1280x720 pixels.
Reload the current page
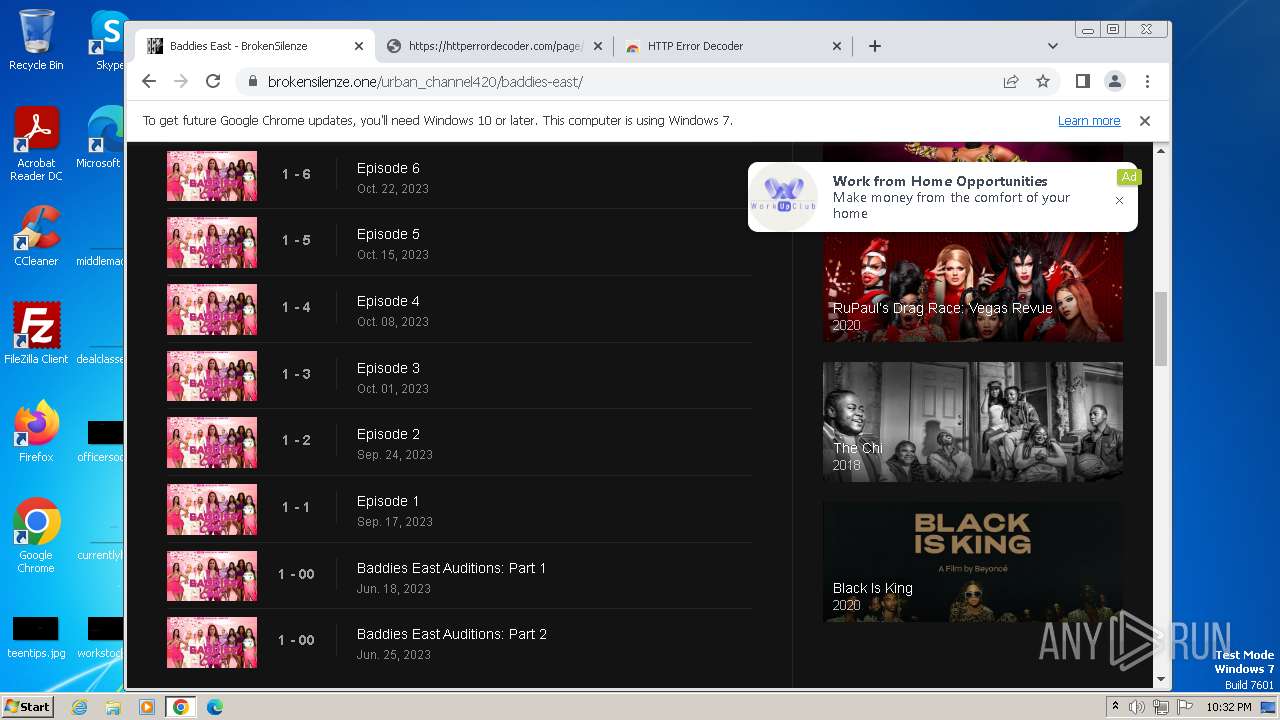[x=213, y=81]
